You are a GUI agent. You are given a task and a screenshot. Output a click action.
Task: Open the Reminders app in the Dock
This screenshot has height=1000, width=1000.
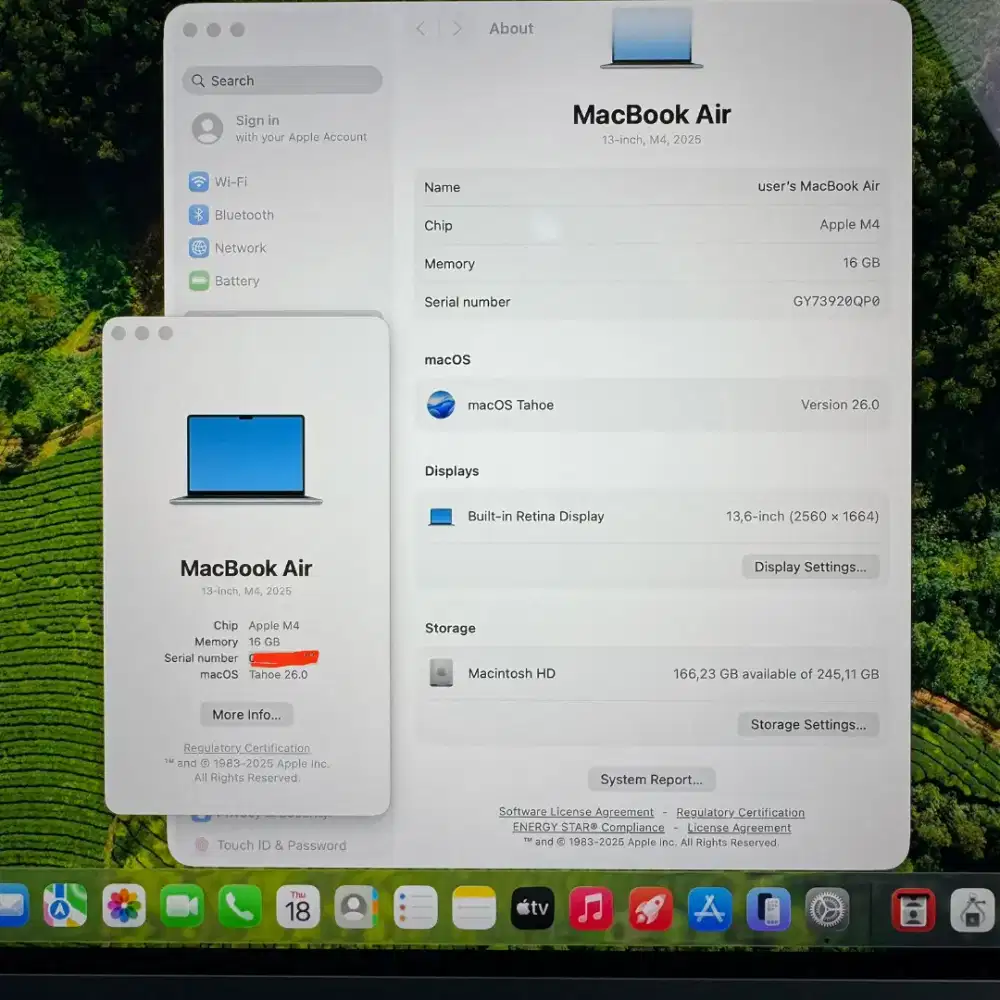[415, 907]
